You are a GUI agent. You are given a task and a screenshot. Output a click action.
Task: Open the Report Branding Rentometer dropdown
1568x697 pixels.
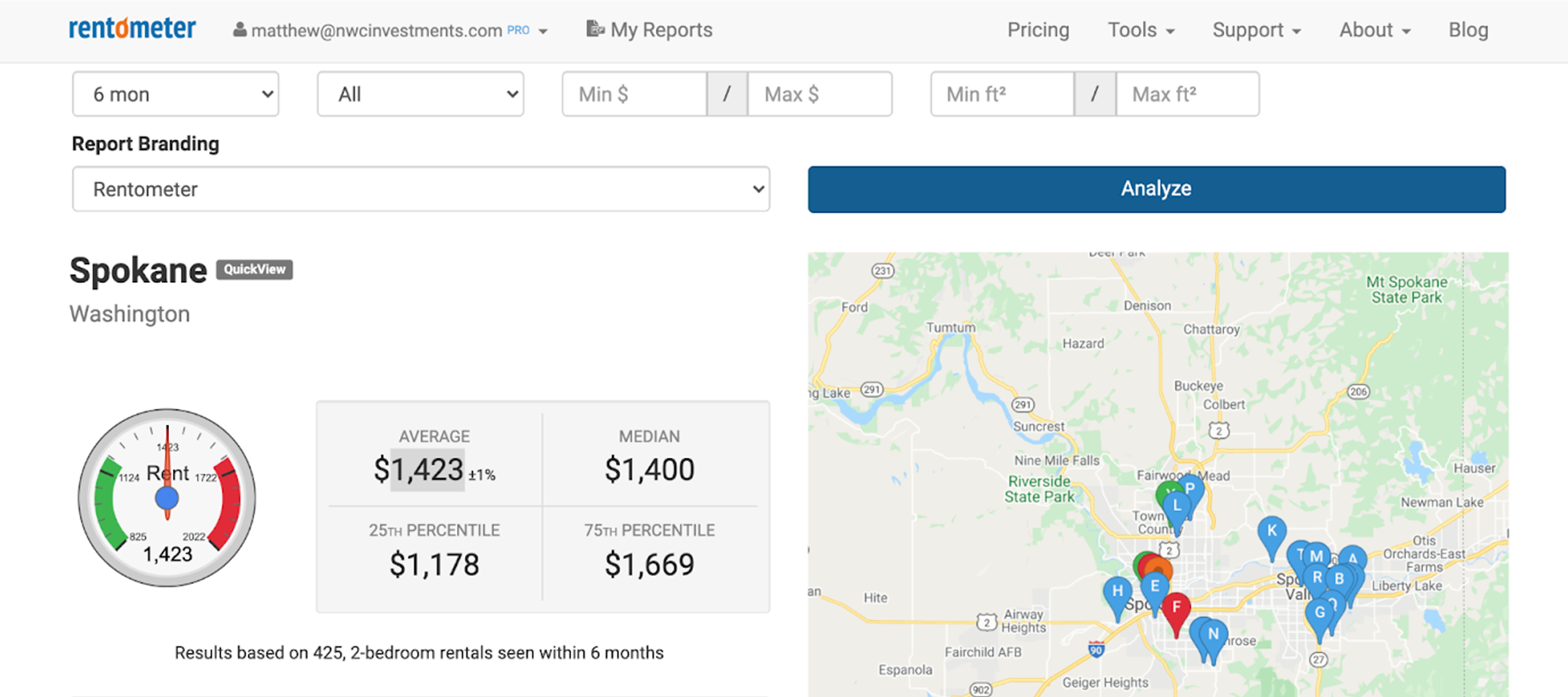point(421,189)
